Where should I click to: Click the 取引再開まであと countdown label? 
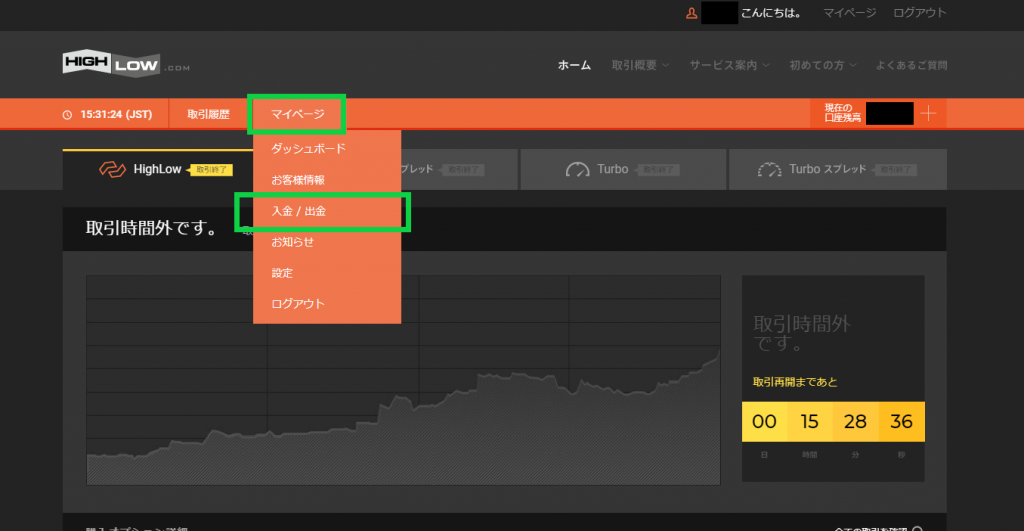[x=795, y=382]
